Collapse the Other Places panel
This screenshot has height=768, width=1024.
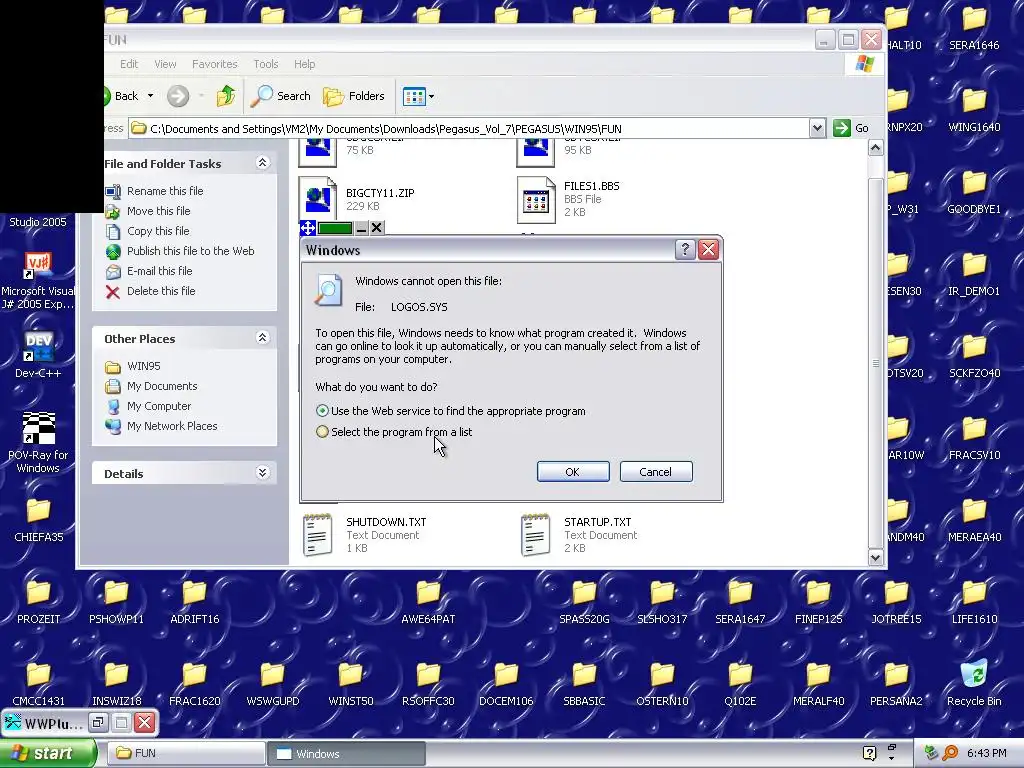point(263,338)
